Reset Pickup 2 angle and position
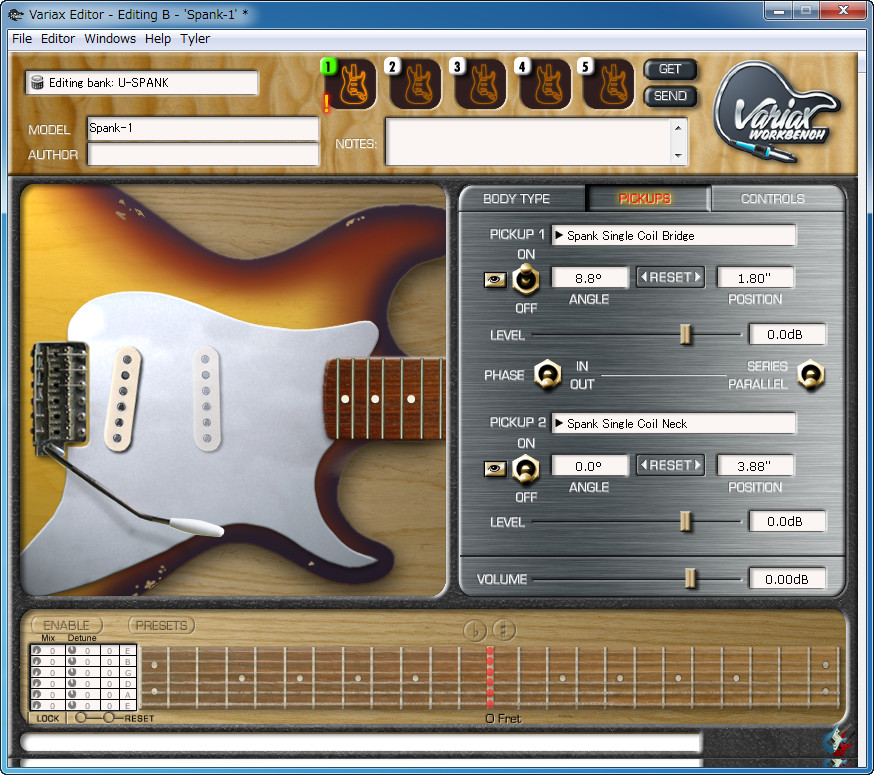This screenshot has height=775, width=874. [671, 465]
